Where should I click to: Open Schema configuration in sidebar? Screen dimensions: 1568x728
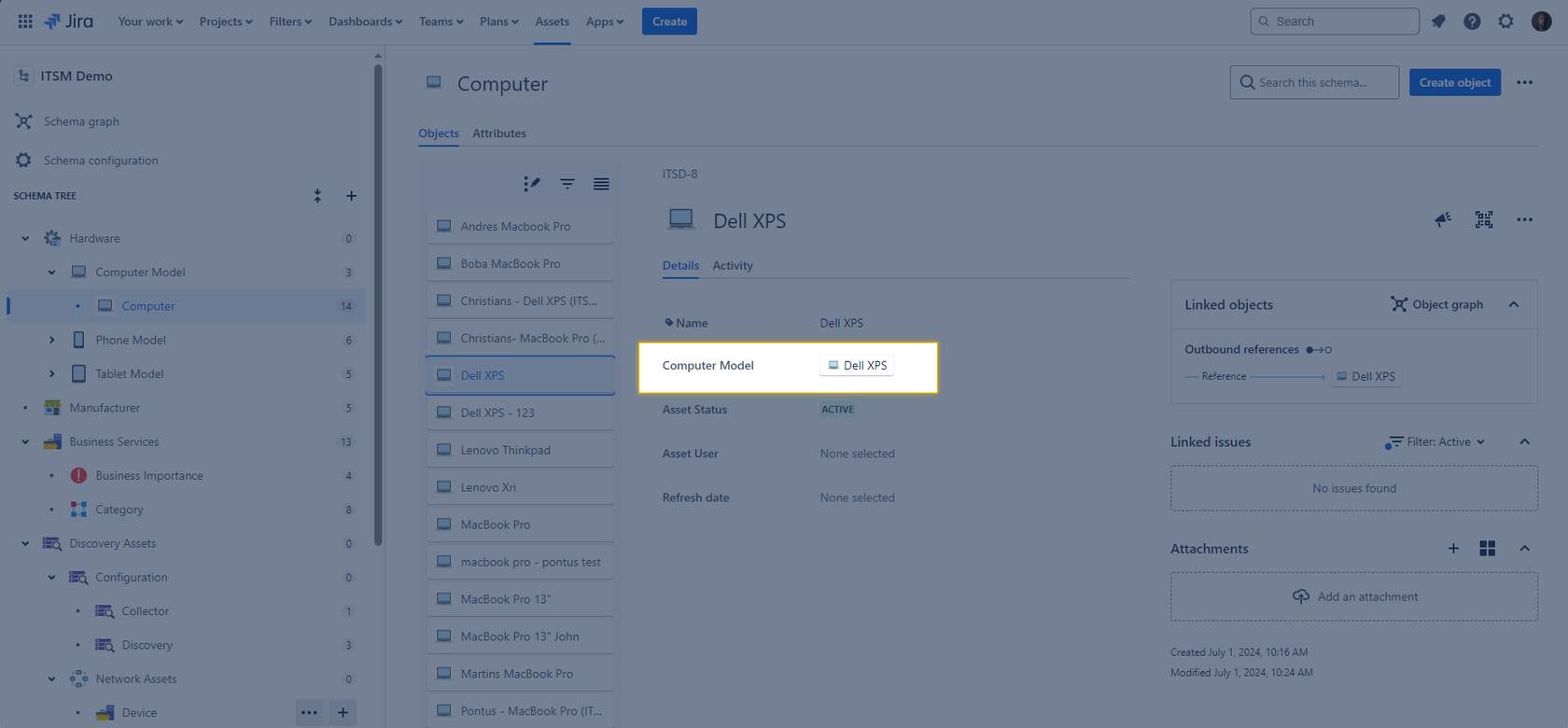point(101,161)
